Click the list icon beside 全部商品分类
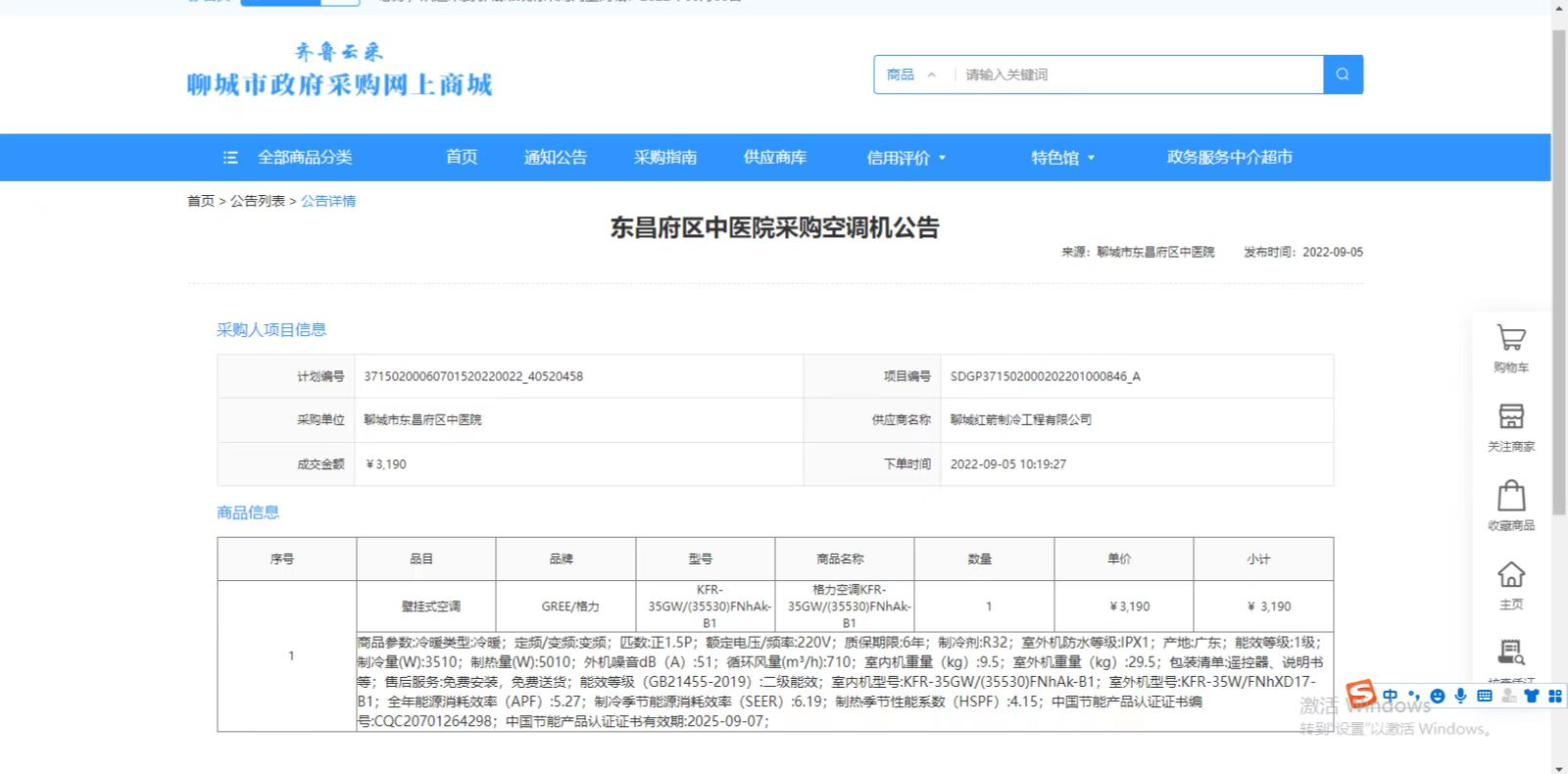Image resolution: width=1568 pixels, height=774 pixels. (x=230, y=158)
